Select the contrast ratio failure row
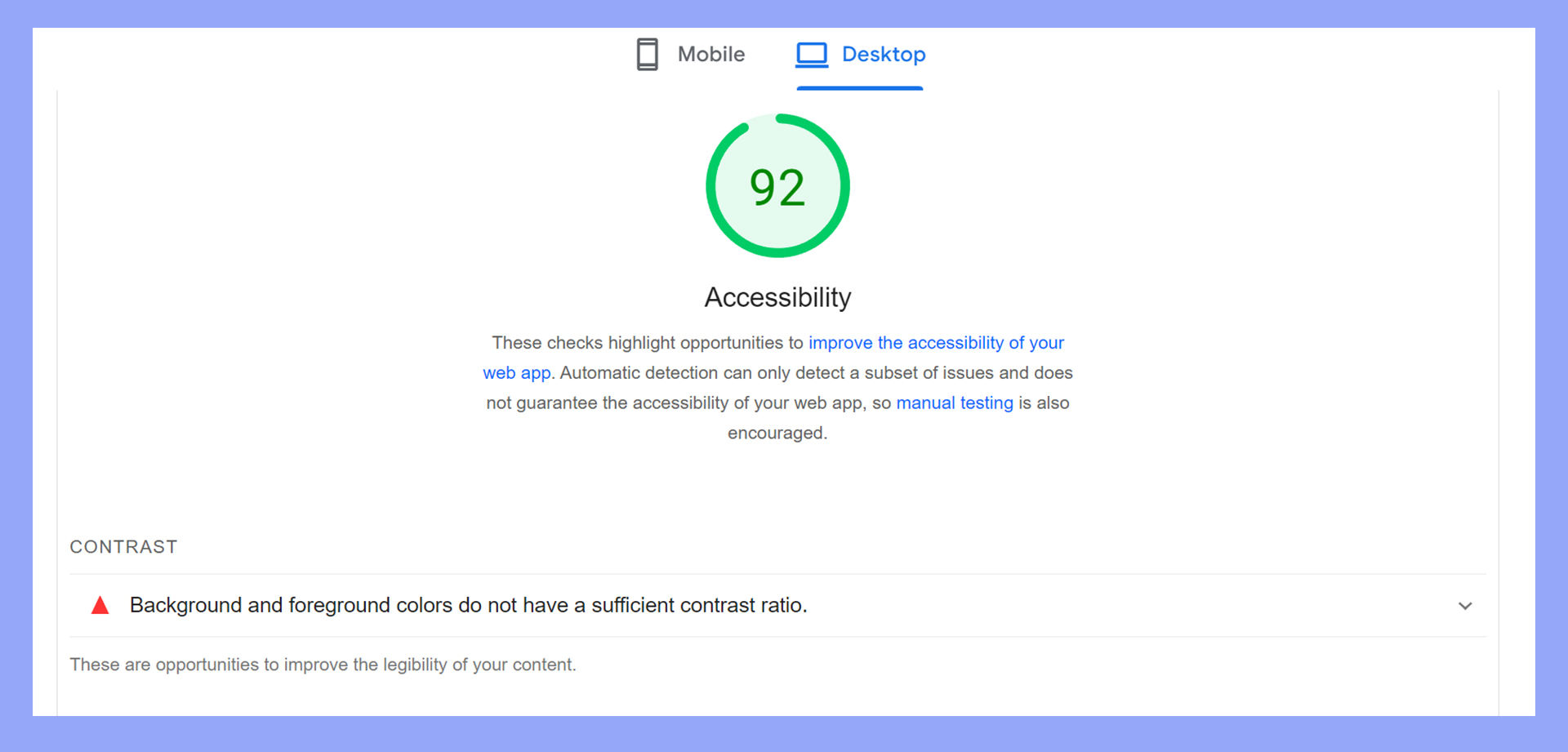Image resolution: width=1568 pixels, height=752 pixels. 468,605
